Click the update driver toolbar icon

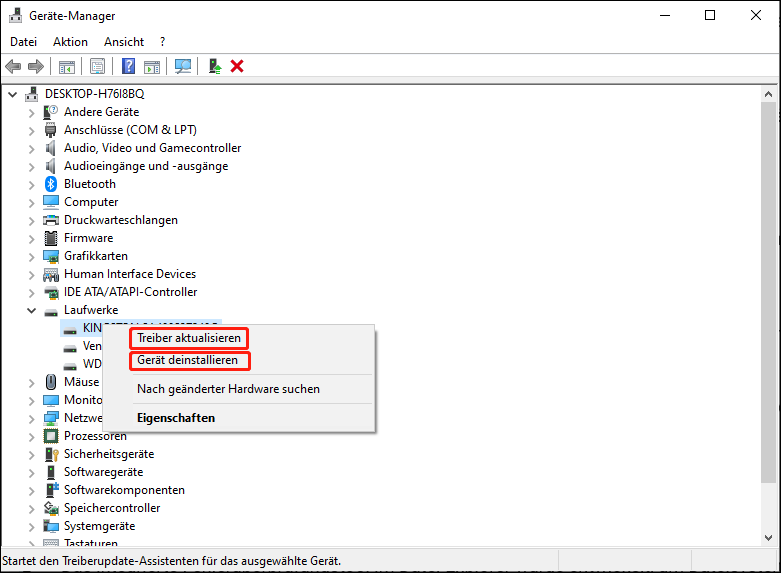(x=215, y=66)
